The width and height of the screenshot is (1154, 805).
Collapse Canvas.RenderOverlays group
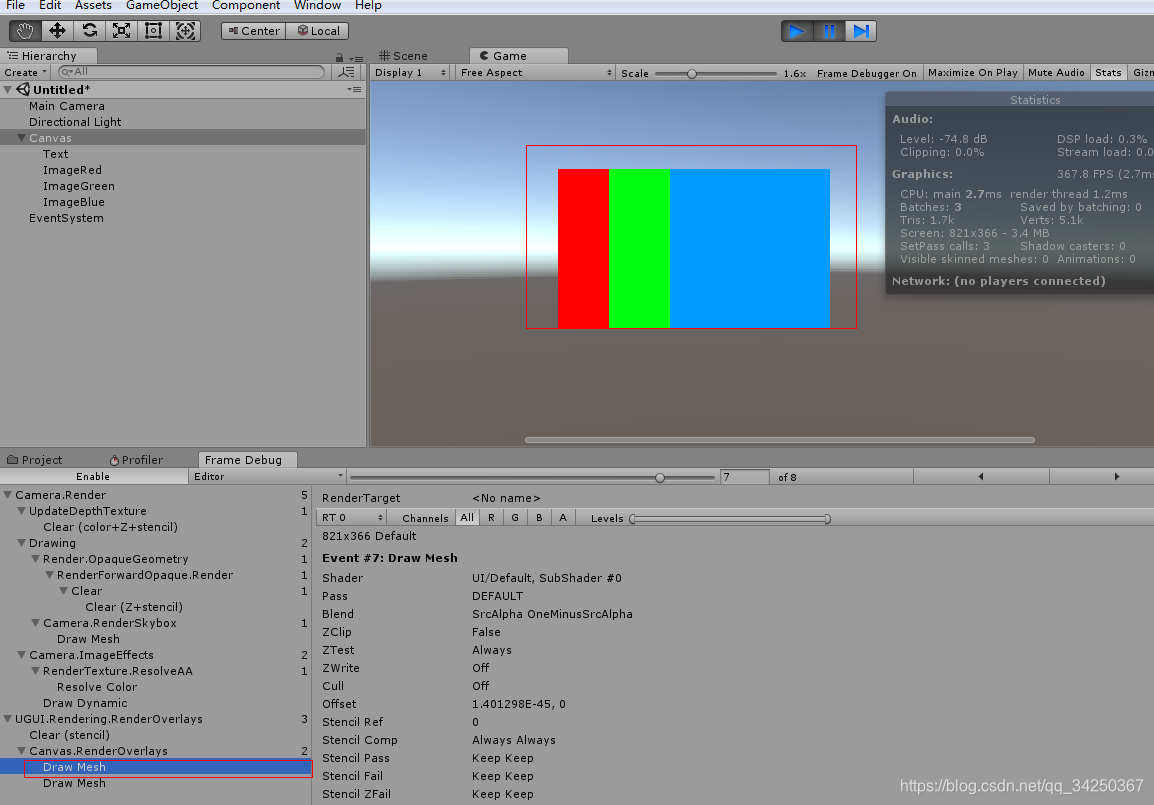point(21,751)
